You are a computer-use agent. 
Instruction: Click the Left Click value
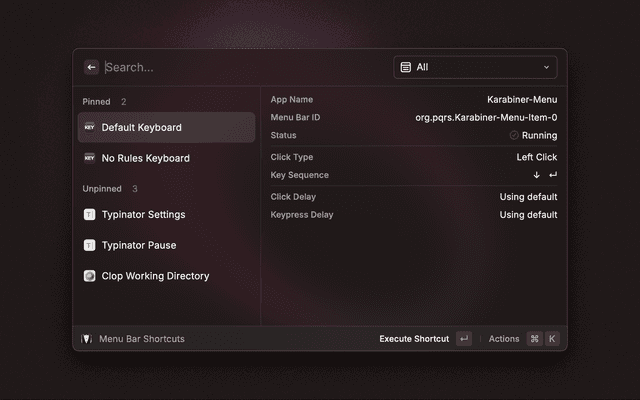tap(536, 157)
